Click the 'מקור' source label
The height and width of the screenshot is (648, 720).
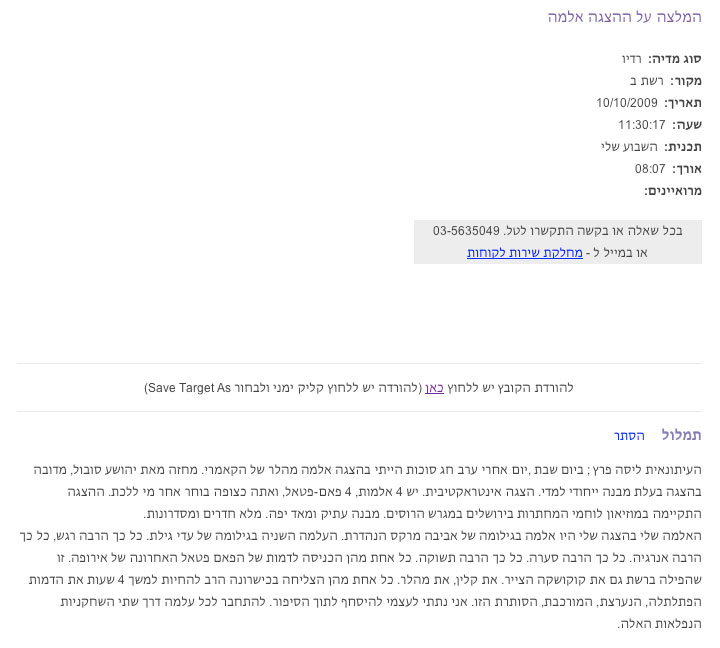pyautogui.click(x=685, y=81)
